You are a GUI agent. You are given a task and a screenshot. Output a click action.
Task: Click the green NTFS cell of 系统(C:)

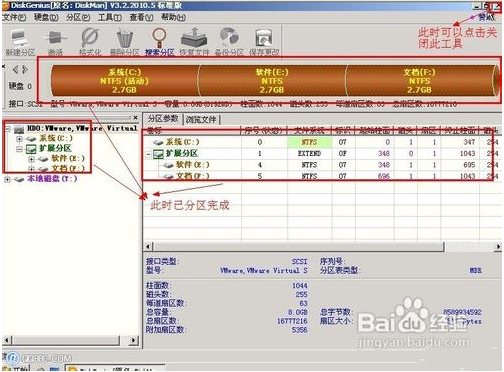tap(310, 142)
